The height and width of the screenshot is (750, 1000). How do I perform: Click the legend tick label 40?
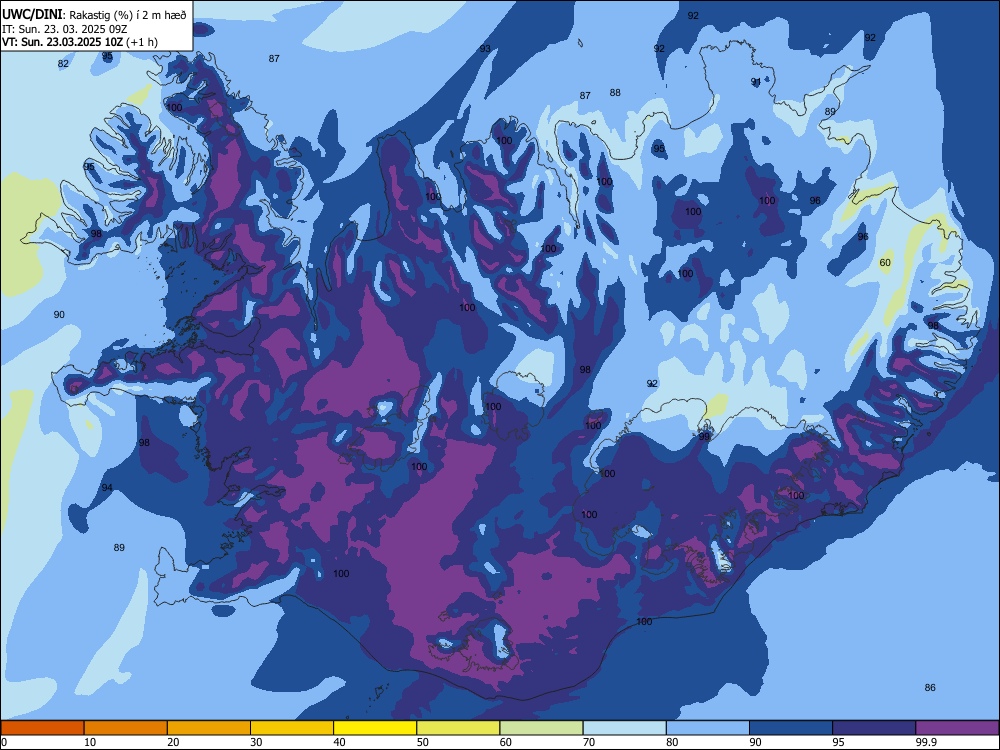[x=339, y=742]
